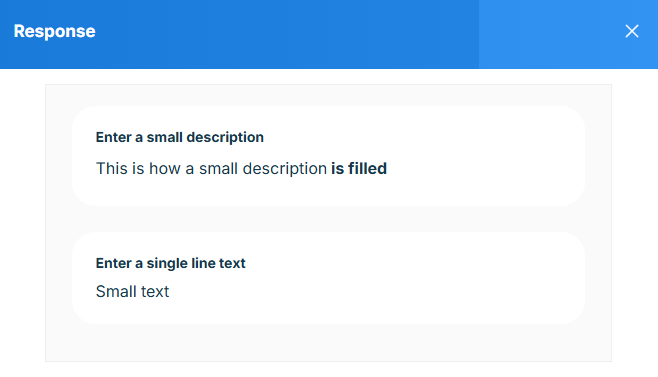The image size is (658, 377).
Task: Click the gray panel gap between both cards
Action: [328, 219]
